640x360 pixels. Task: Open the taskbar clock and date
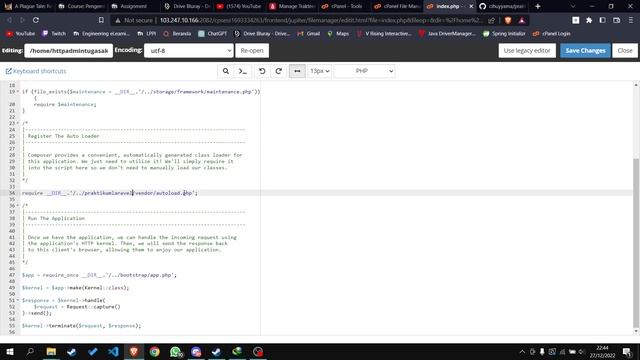pos(602,352)
